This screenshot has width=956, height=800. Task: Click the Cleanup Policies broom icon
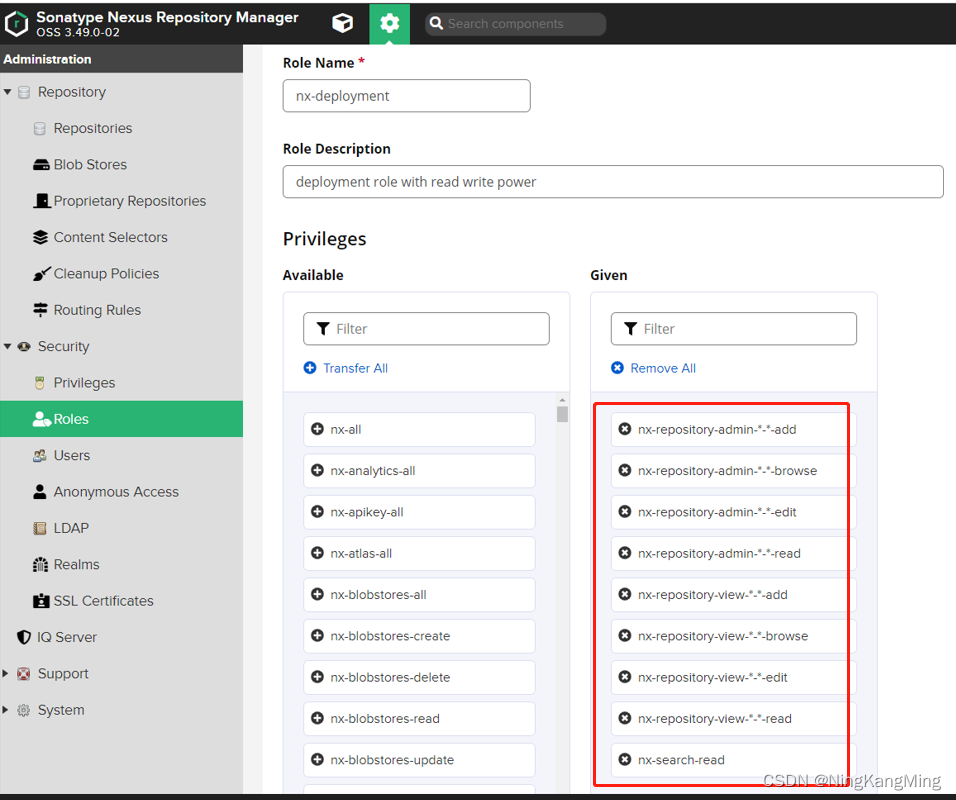pos(41,274)
